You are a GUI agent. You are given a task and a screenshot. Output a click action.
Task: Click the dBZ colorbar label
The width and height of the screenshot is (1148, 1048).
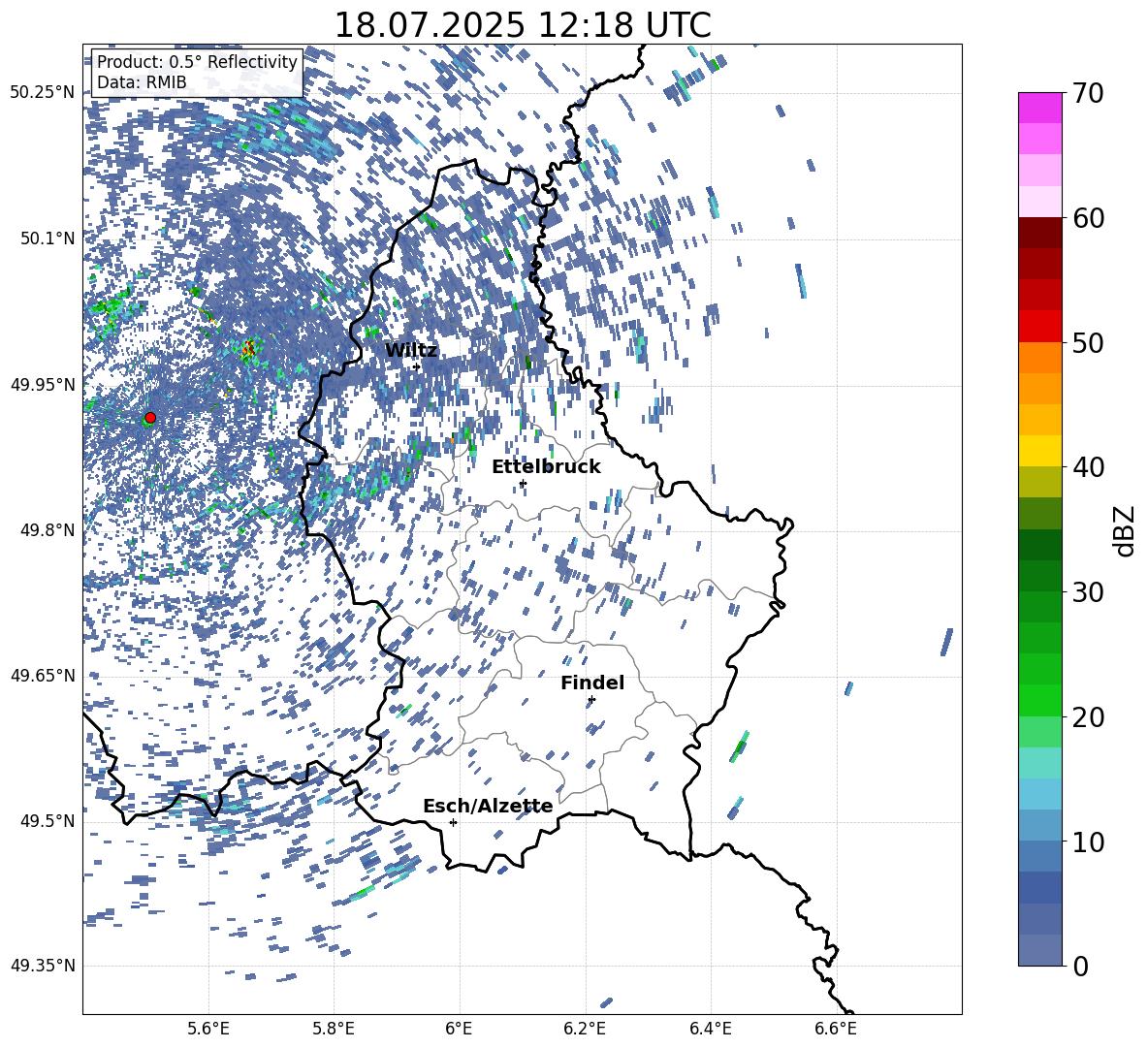(1126, 530)
